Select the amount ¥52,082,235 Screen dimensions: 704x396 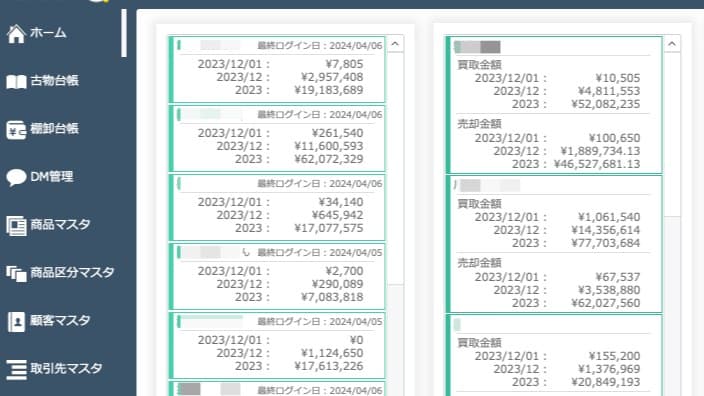pyautogui.click(x=606, y=104)
